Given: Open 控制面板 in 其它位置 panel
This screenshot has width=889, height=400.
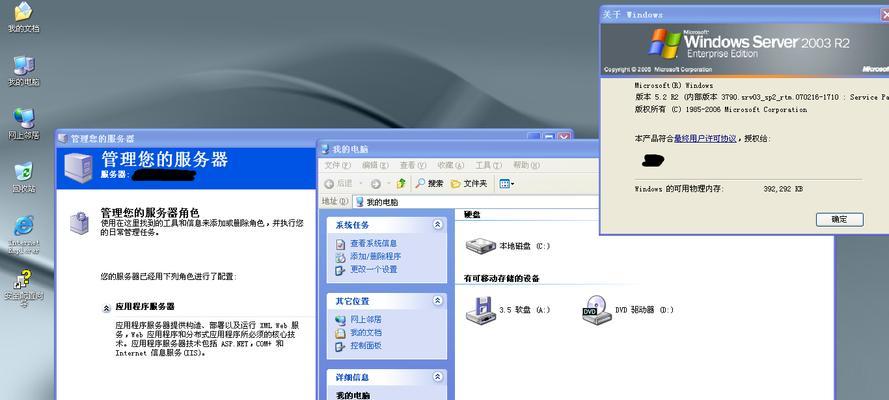Looking at the screenshot, I should (x=366, y=346).
